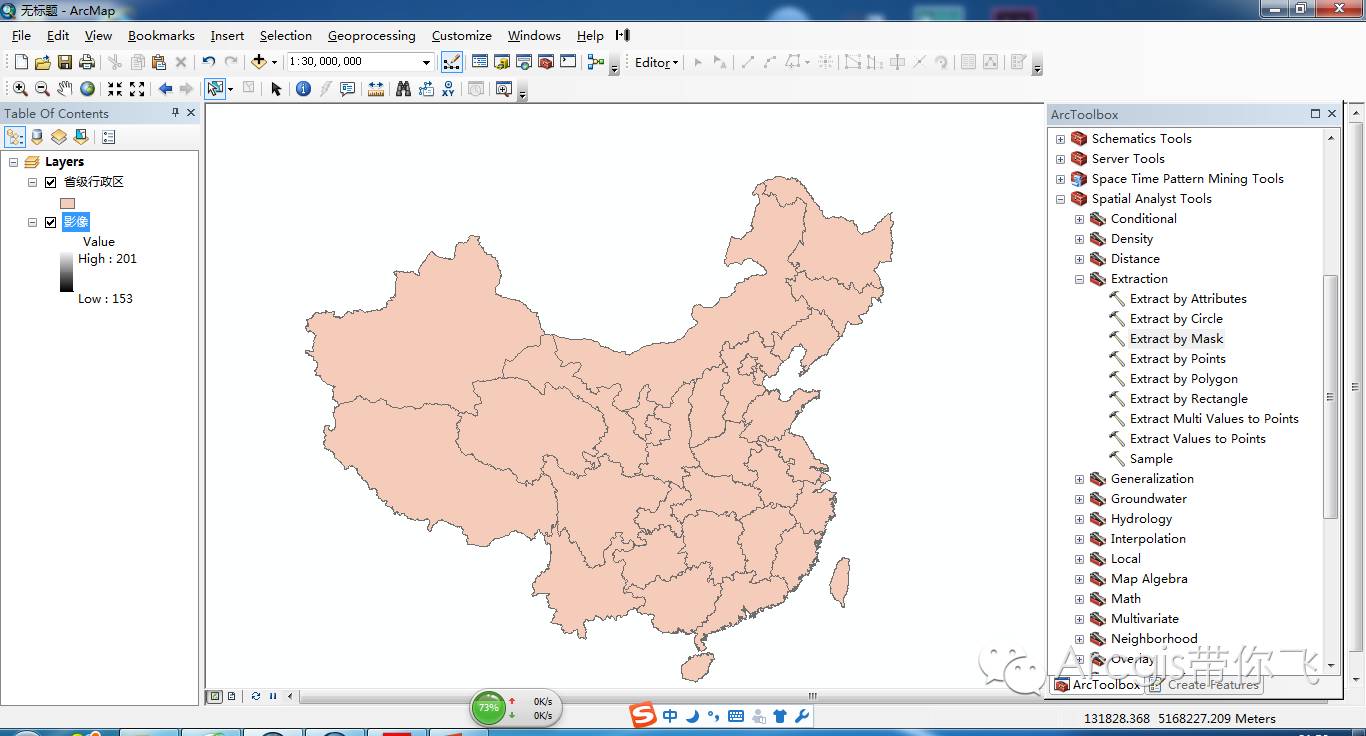Open Extract Values to Points tool
This screenshot has height=736, width=1366.
1197,439
